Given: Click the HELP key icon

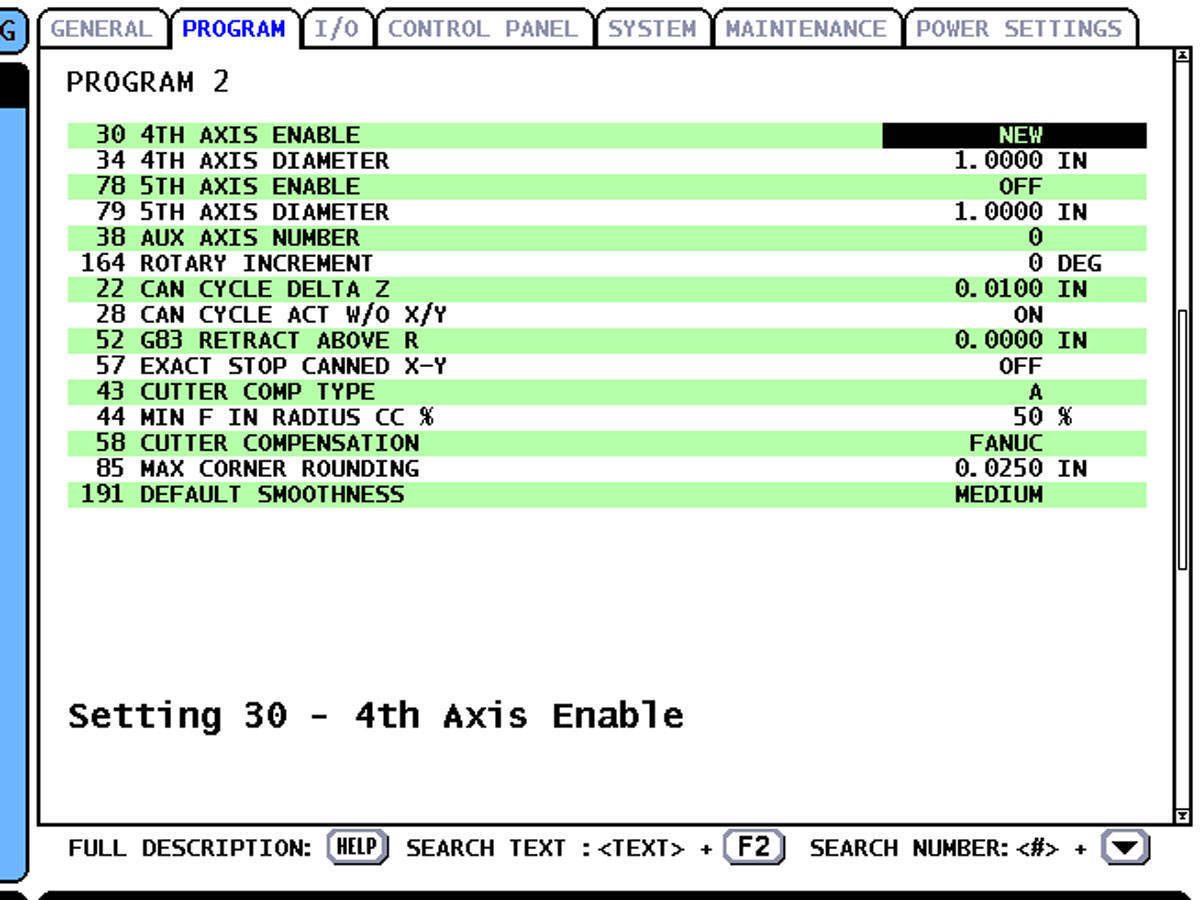Looking at the screenshot, I should click(x=357, y=848).
